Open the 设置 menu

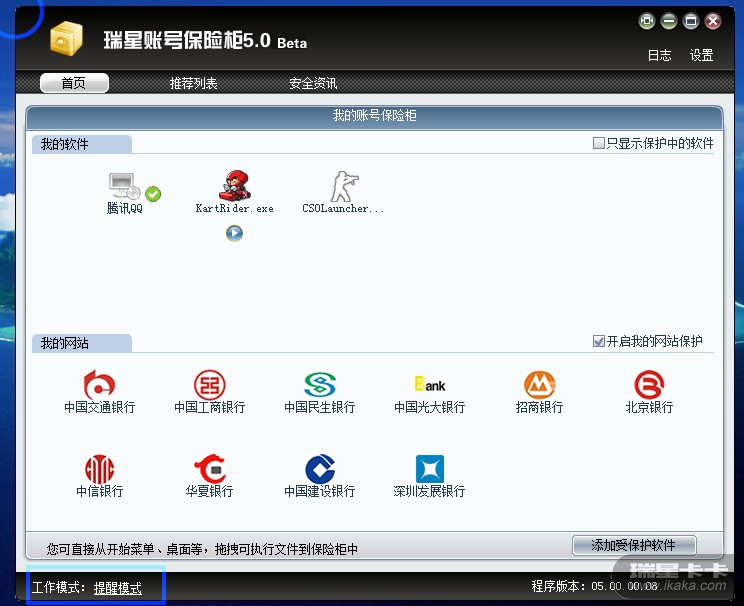point(701,55)
